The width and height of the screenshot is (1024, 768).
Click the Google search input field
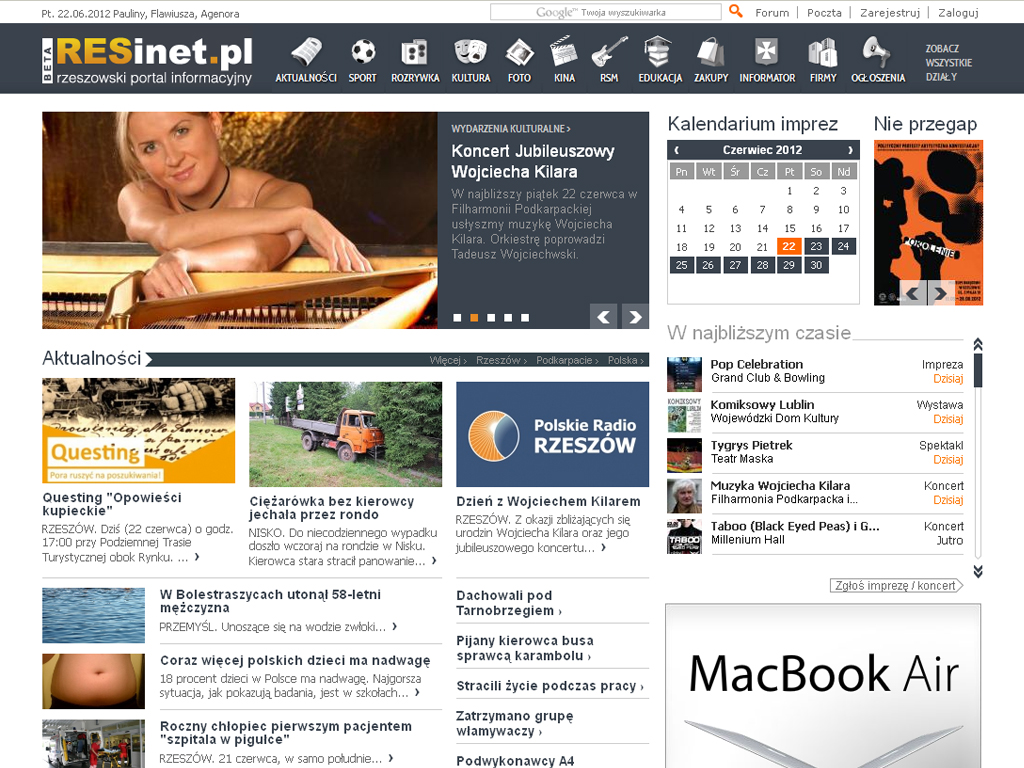pos(605,13)
